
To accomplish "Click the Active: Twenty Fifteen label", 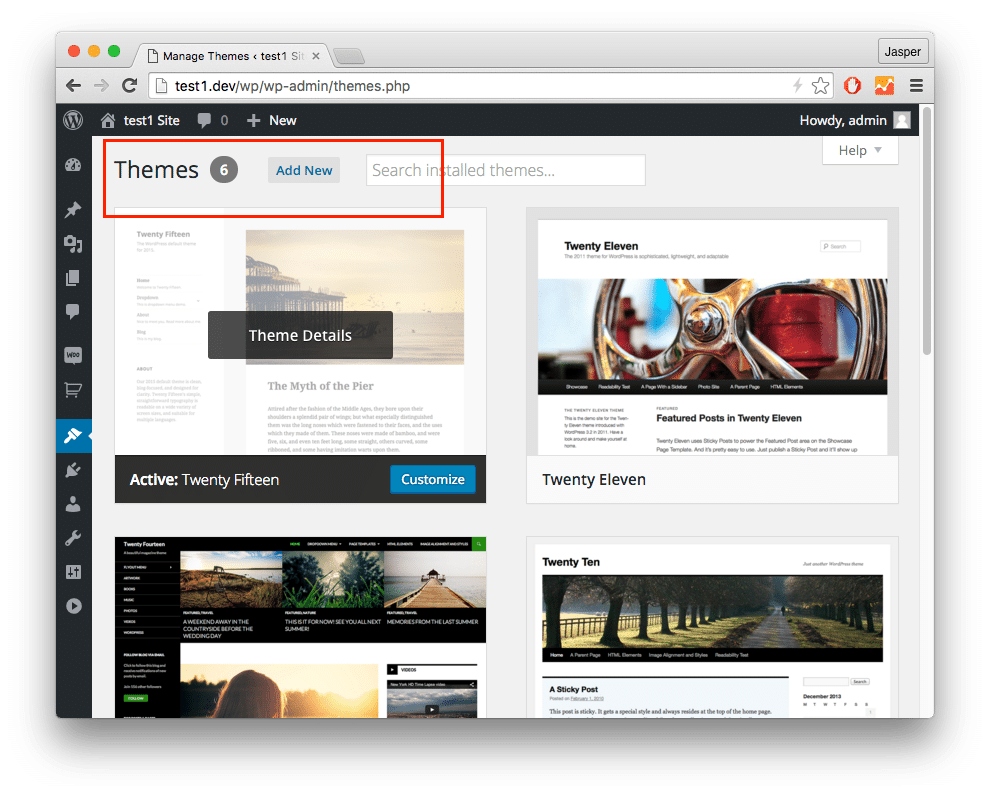I will 204,480.
